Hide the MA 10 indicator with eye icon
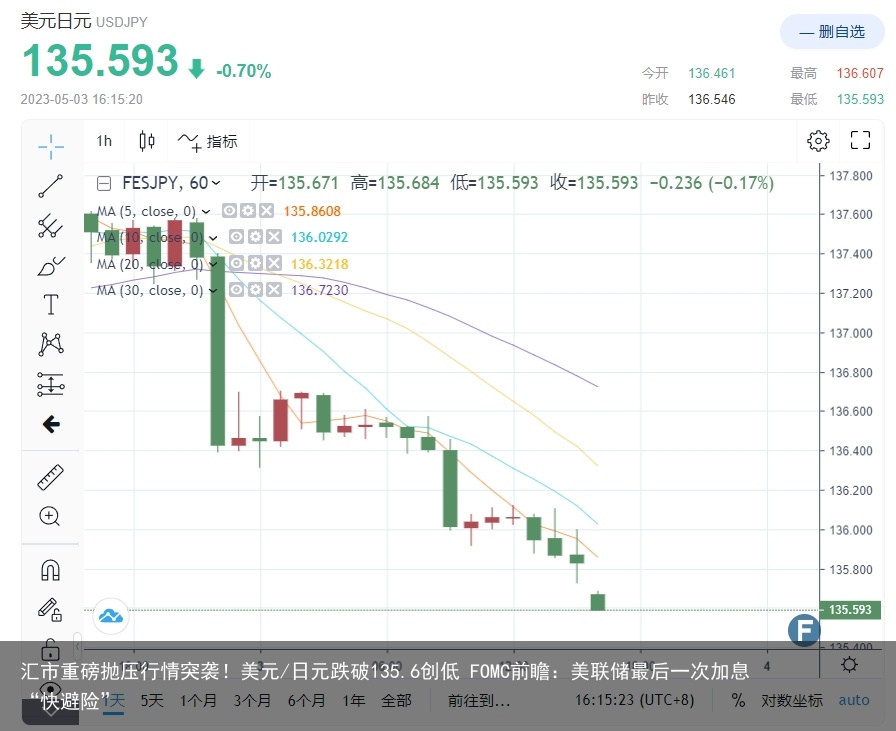Viewport: 896px width, 731px height. pyautogui.click(x=237, y=237)
